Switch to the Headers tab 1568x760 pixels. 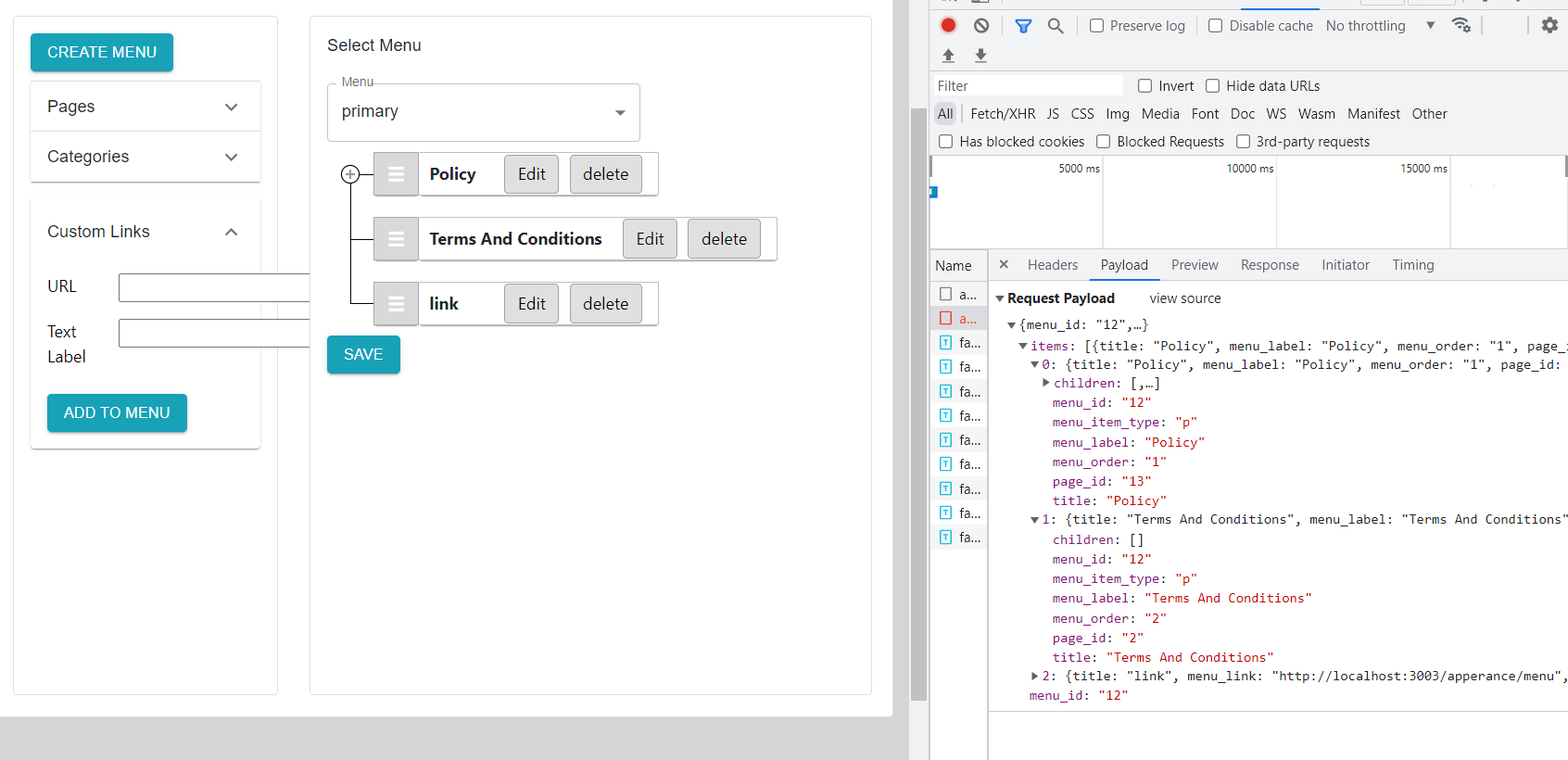coord(1053,265)
